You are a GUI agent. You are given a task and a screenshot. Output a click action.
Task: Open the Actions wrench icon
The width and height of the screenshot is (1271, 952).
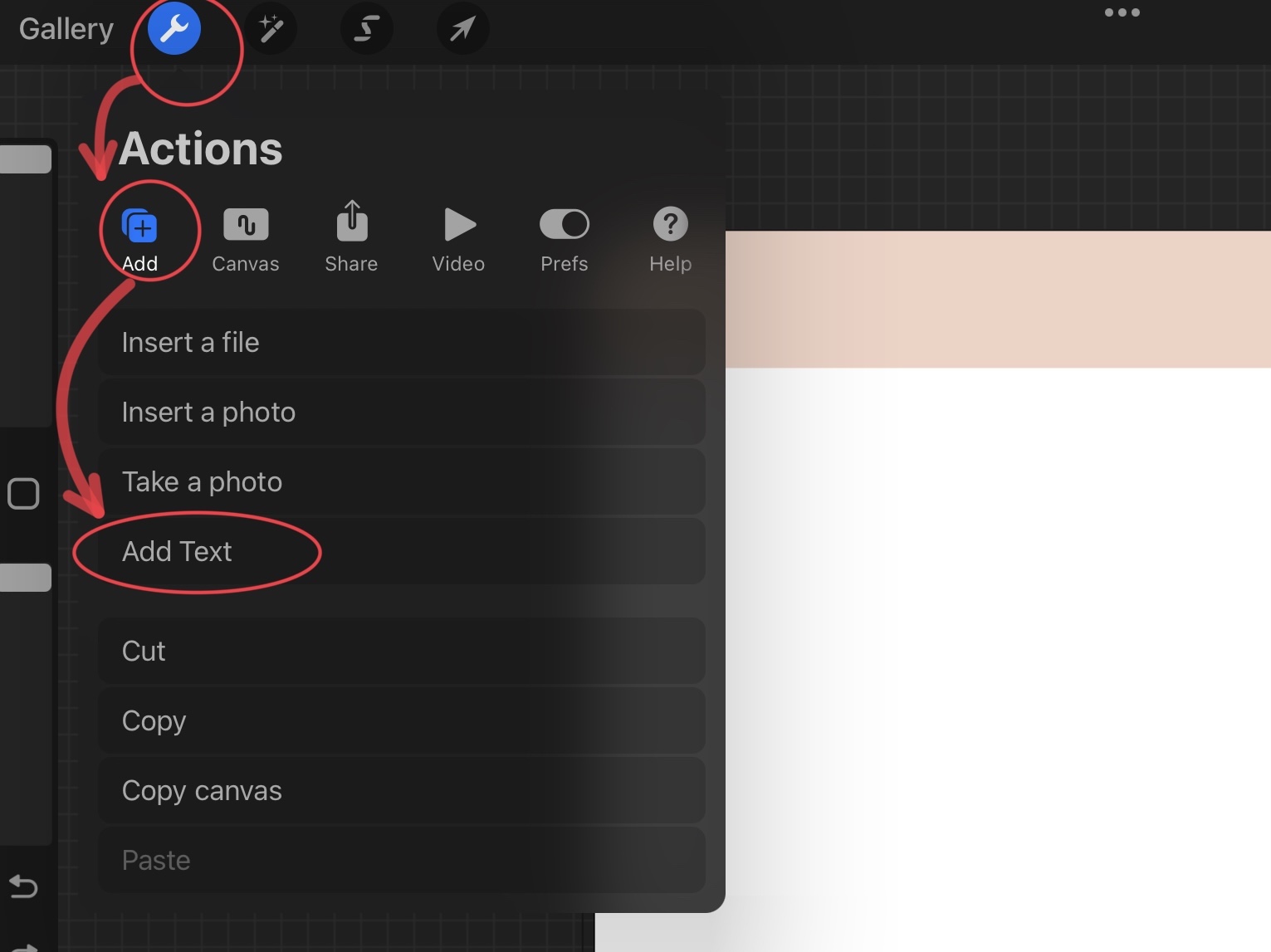click(174, 29)
